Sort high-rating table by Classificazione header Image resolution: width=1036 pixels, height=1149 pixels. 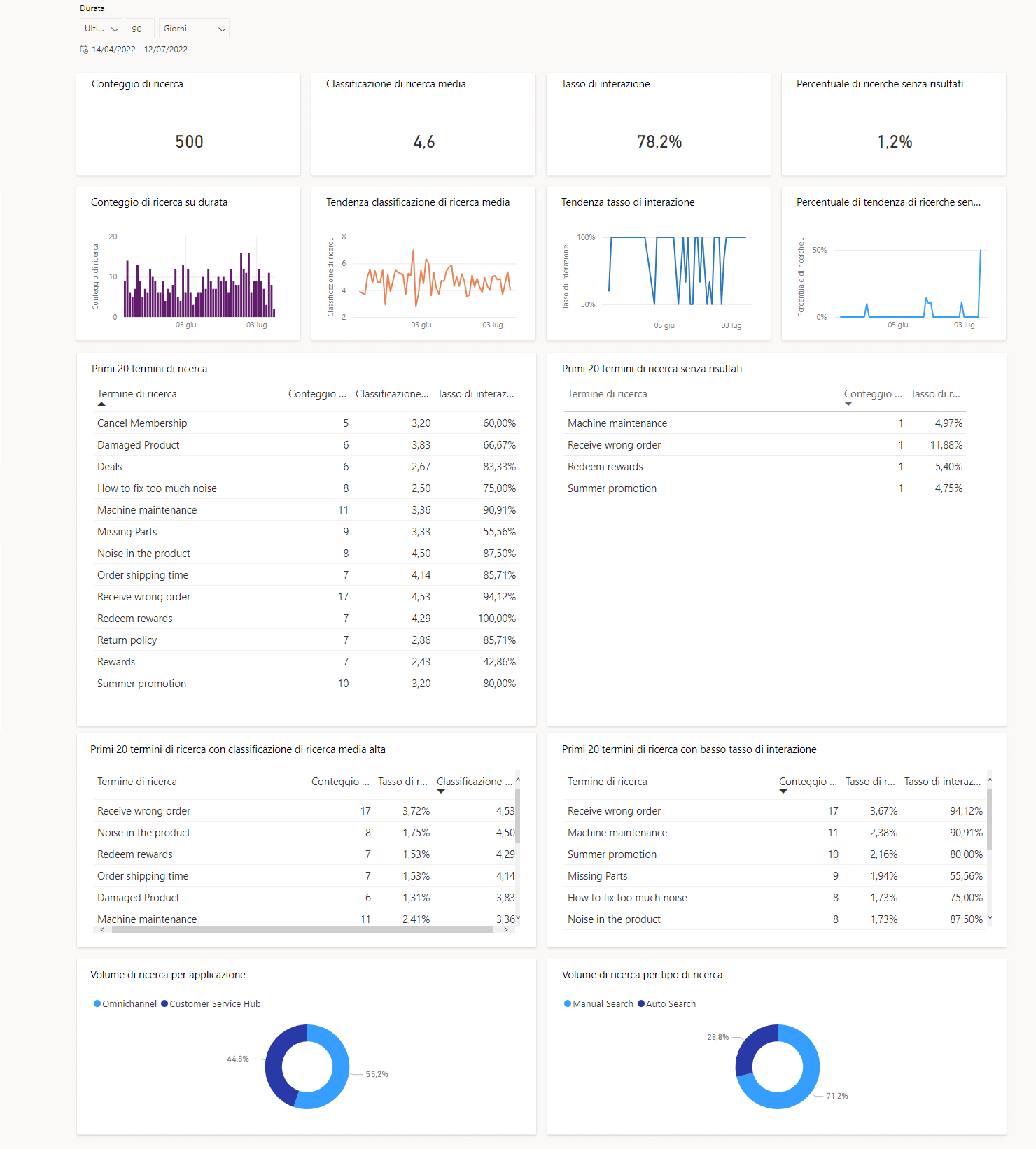[474, 782]
